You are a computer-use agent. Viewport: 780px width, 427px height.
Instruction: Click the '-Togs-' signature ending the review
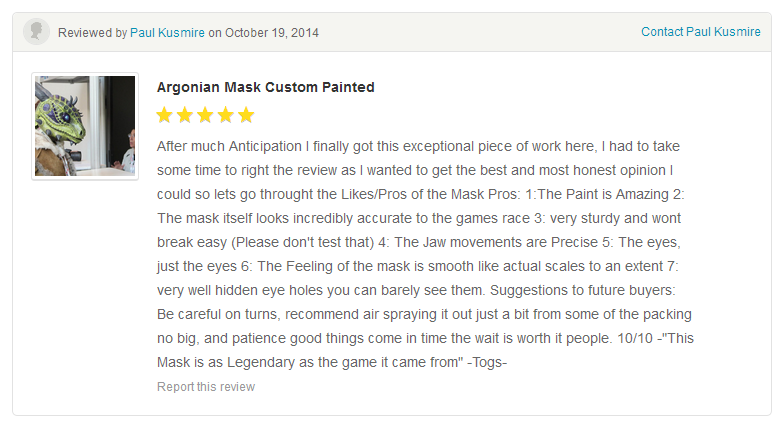point(487,362)
